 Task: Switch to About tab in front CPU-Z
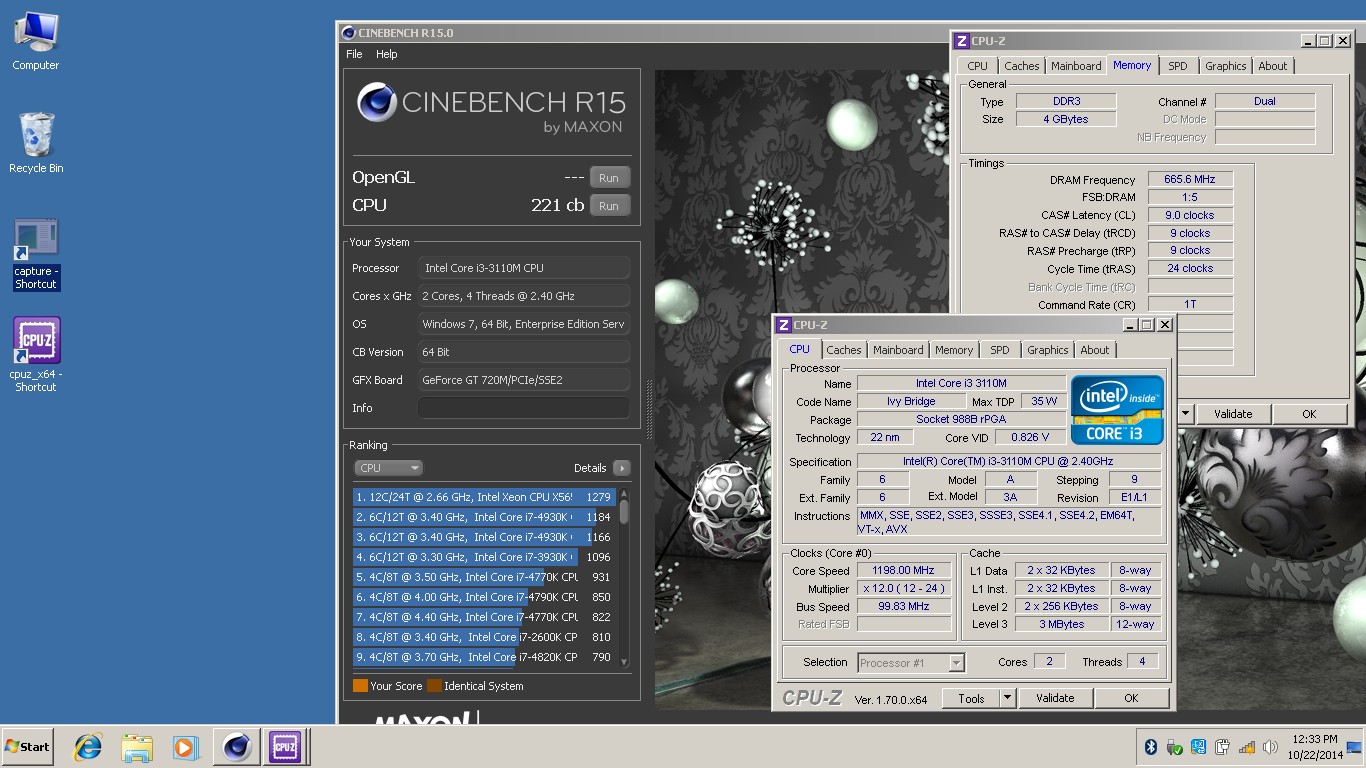(x=1095, y=350)
